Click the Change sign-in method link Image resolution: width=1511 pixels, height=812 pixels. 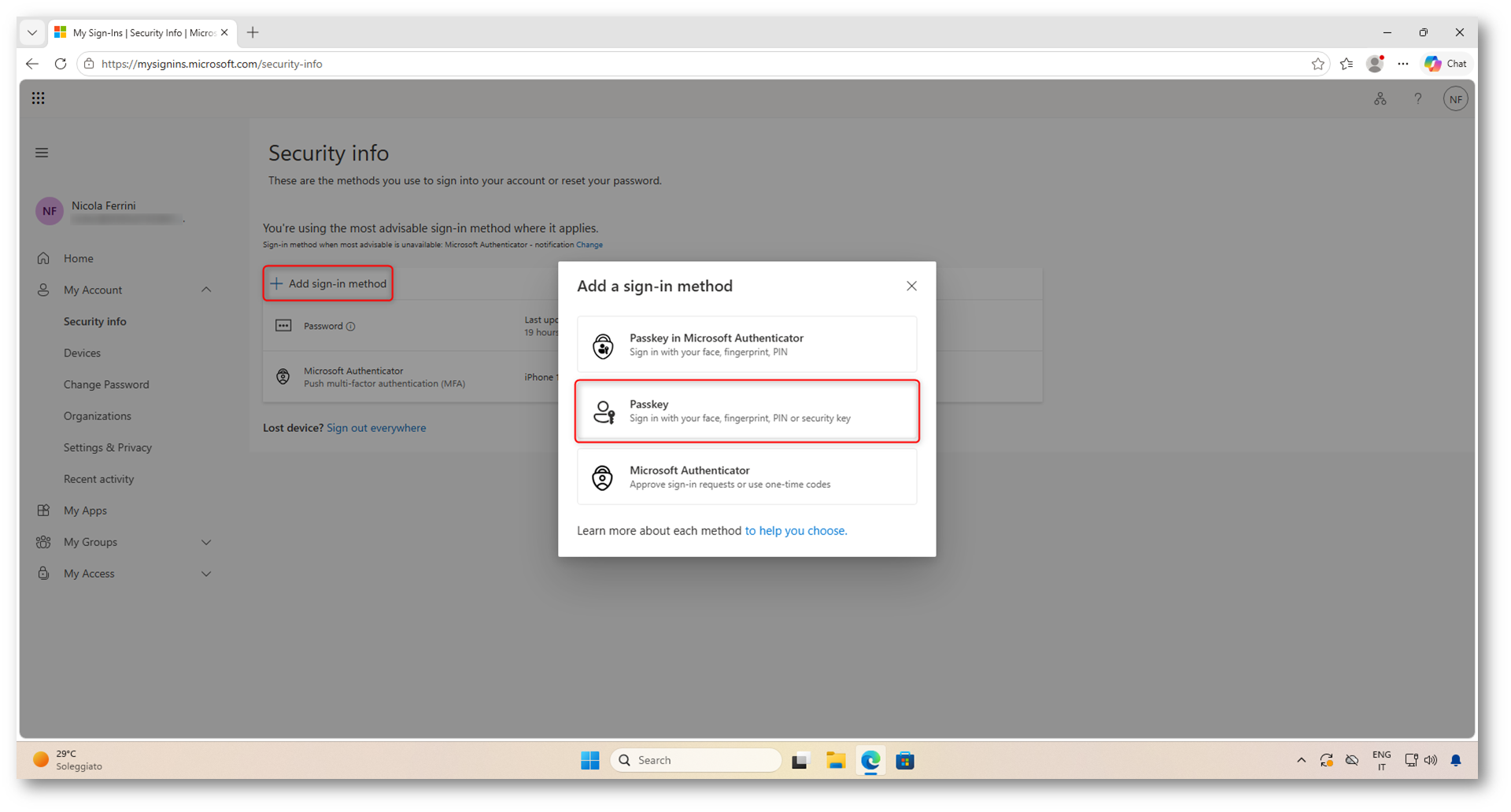(x=589, y=245)
